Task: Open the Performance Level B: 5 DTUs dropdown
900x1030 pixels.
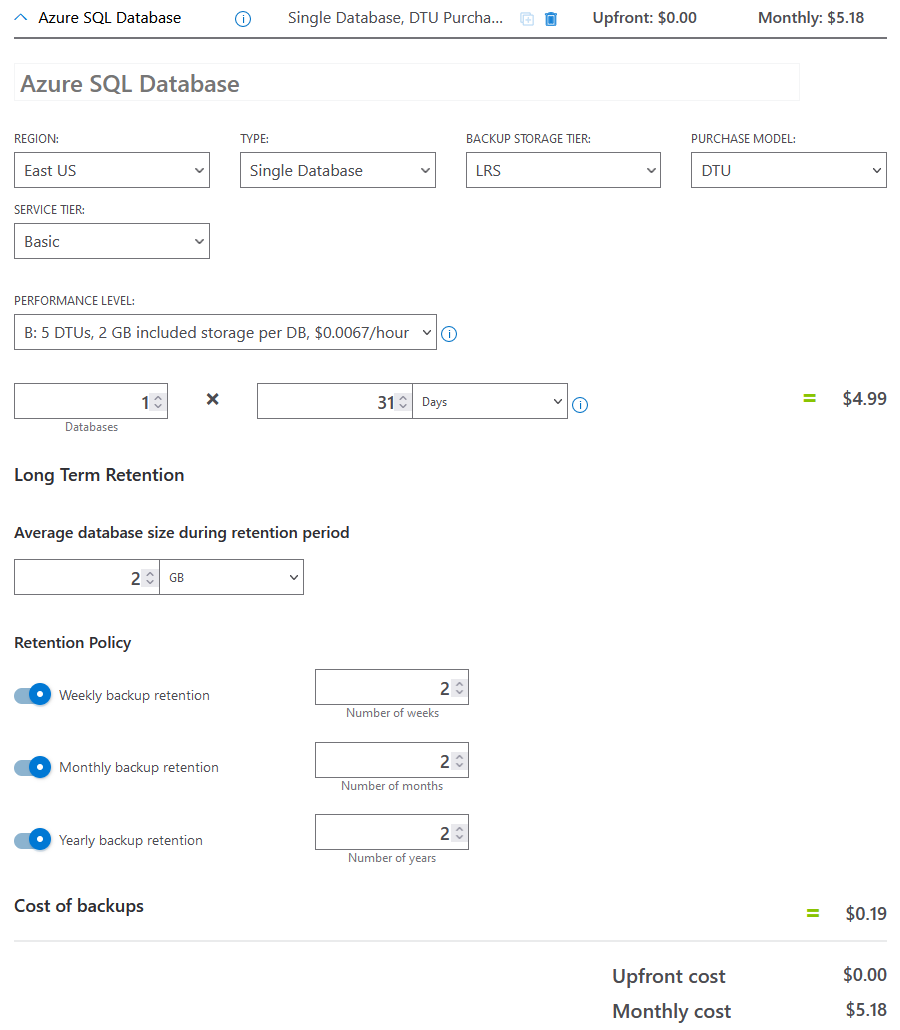Action: [225, 332]
